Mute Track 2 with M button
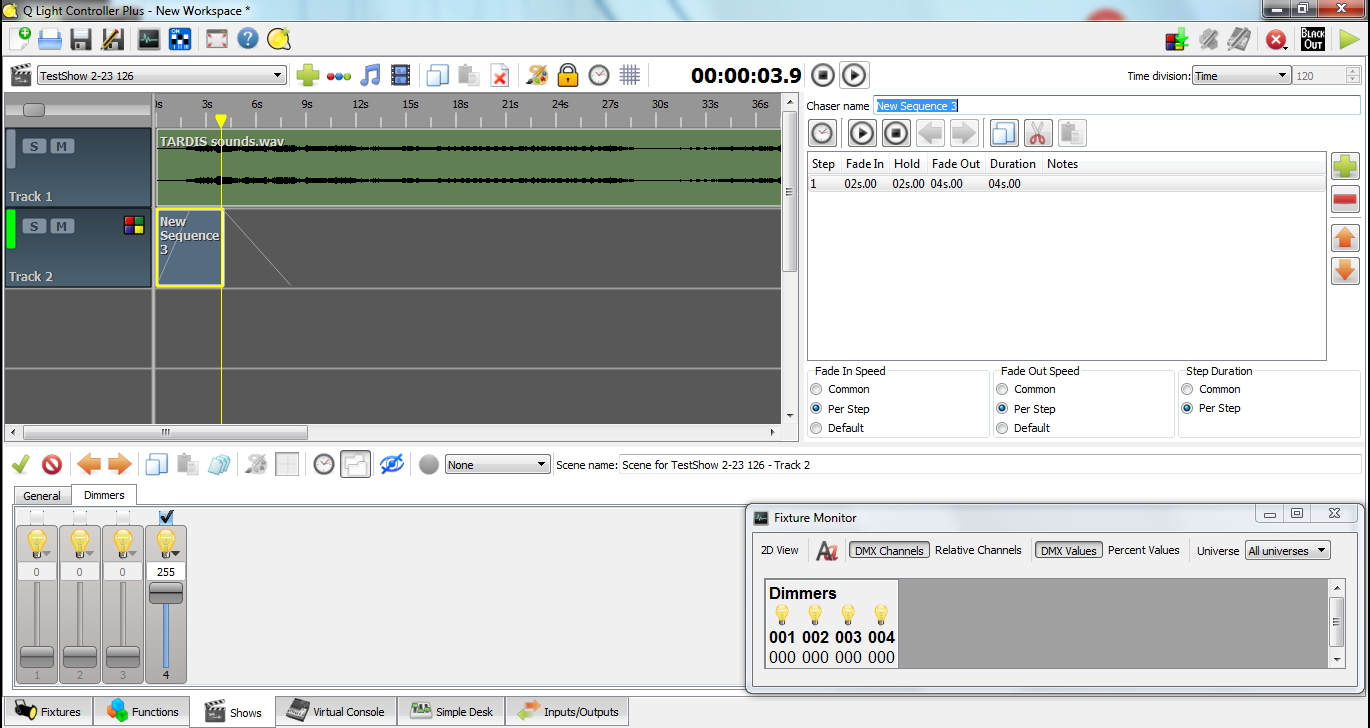The width and height of the screenshot is (1370, 728). point(62,226)
